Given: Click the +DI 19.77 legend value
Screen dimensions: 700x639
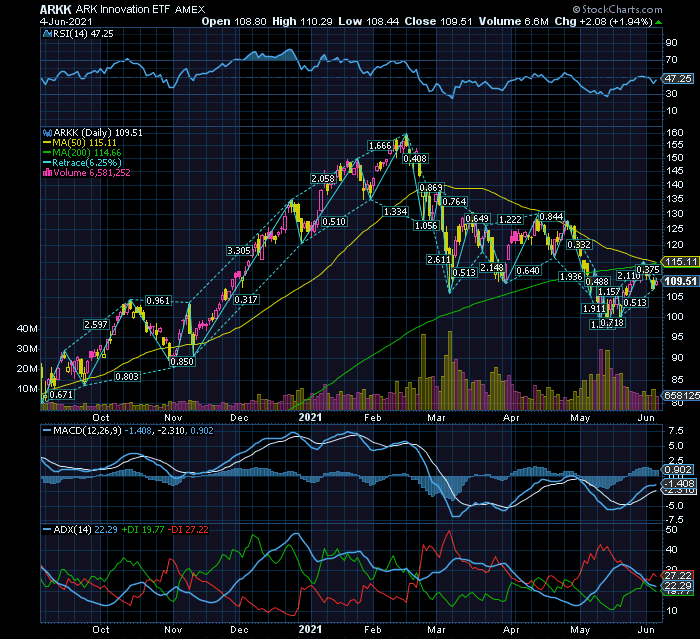Looking at the screenshot, I should [143, 530].
